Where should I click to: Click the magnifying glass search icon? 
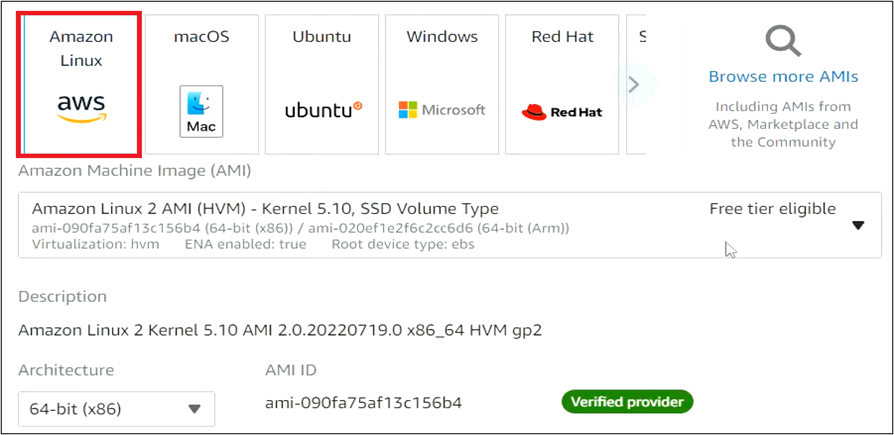[x=783, y=43]
